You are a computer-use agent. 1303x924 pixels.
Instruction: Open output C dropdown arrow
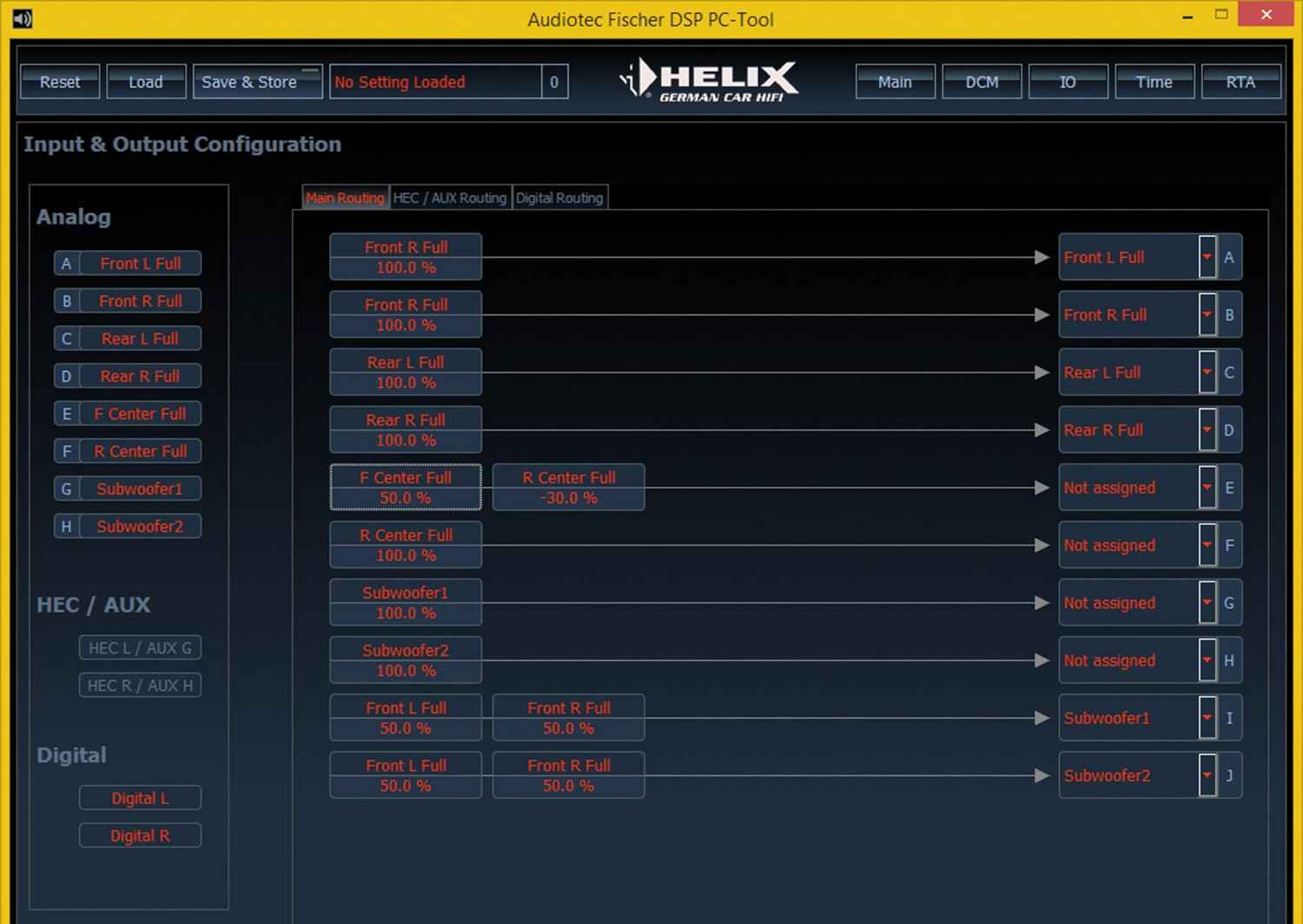1207,373
